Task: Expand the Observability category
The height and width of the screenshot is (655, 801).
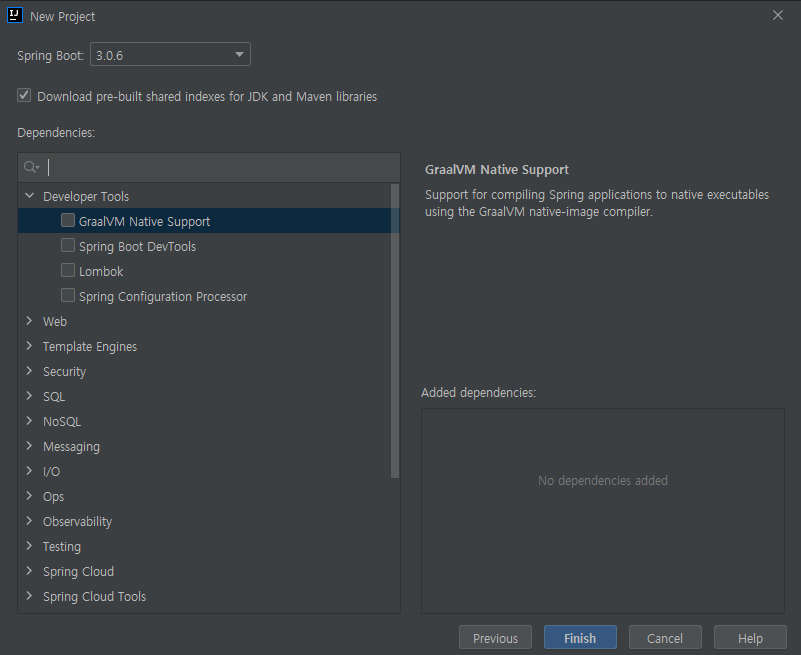Action: pyautogui.click(x=30, y=521)
